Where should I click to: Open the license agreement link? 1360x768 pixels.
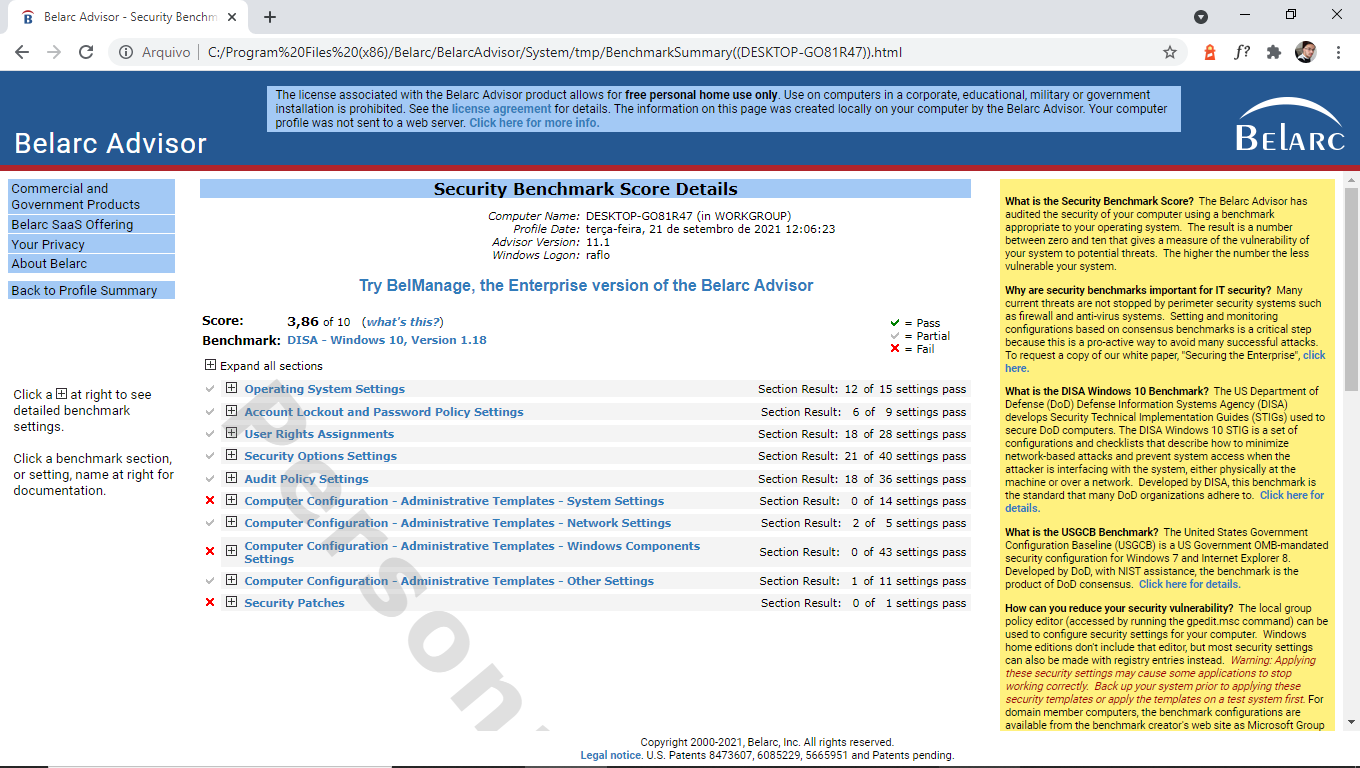[501, 109]
